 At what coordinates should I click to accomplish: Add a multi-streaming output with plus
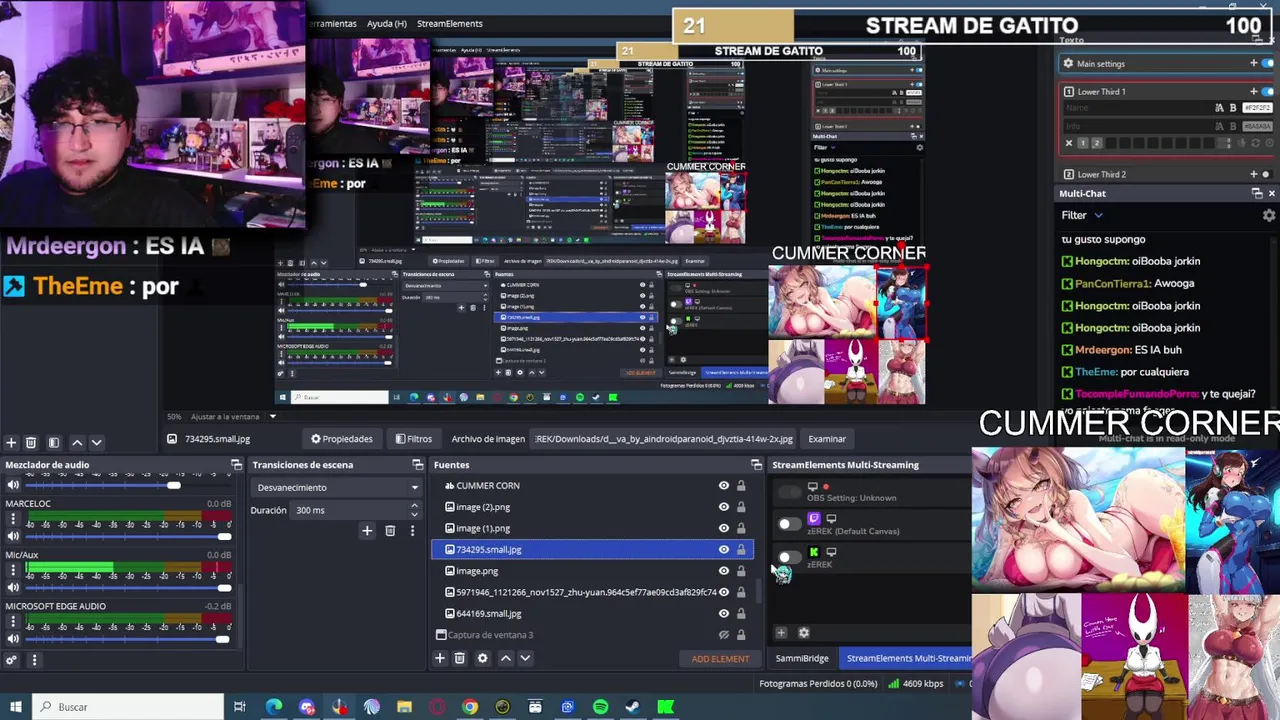coord(781,632)
